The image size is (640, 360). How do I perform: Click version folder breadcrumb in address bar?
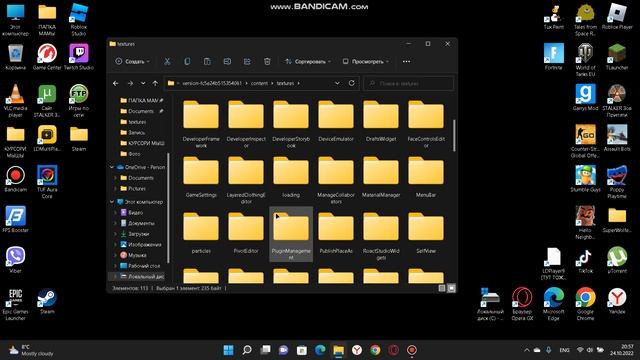click(212, 83)
